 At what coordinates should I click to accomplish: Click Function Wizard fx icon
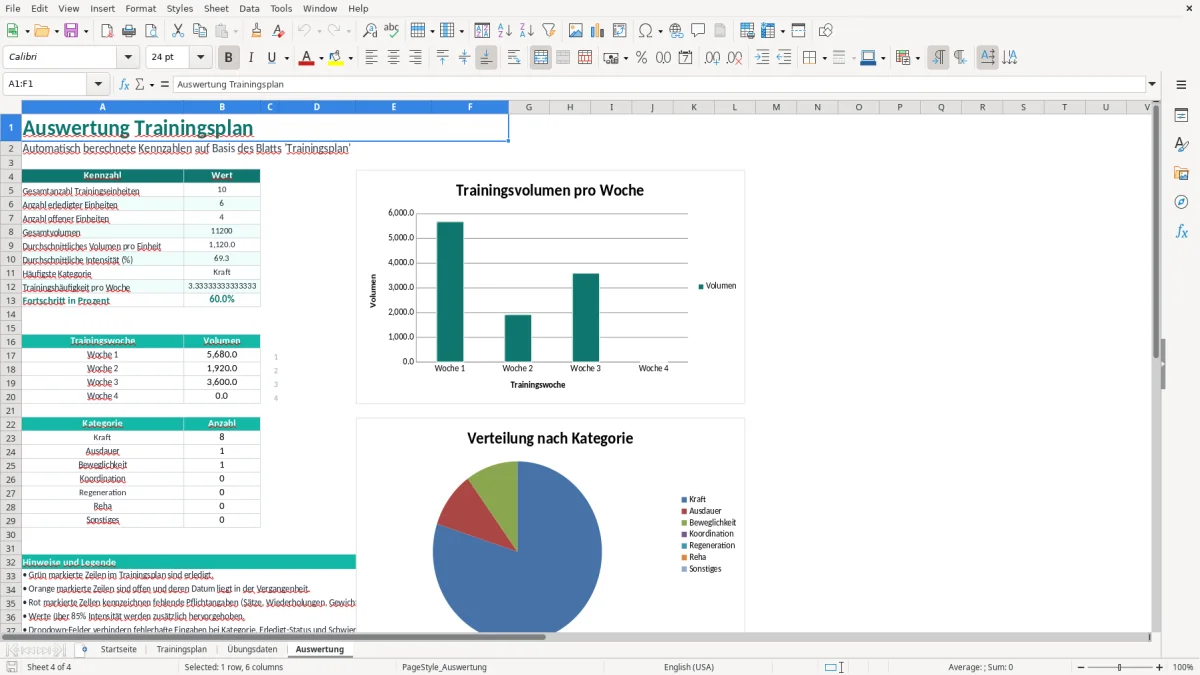124,84
